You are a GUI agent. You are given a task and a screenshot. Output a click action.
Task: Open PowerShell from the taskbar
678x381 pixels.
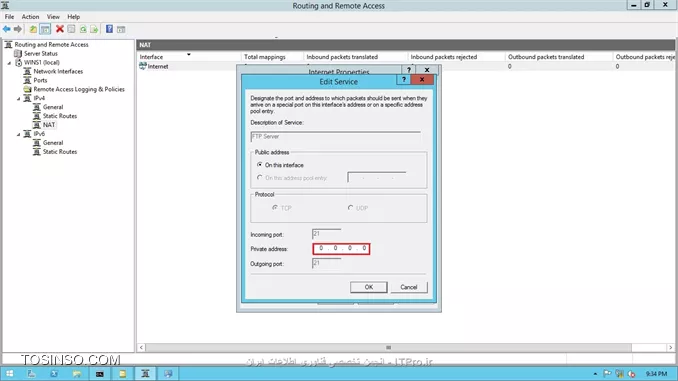click(54, 374)
